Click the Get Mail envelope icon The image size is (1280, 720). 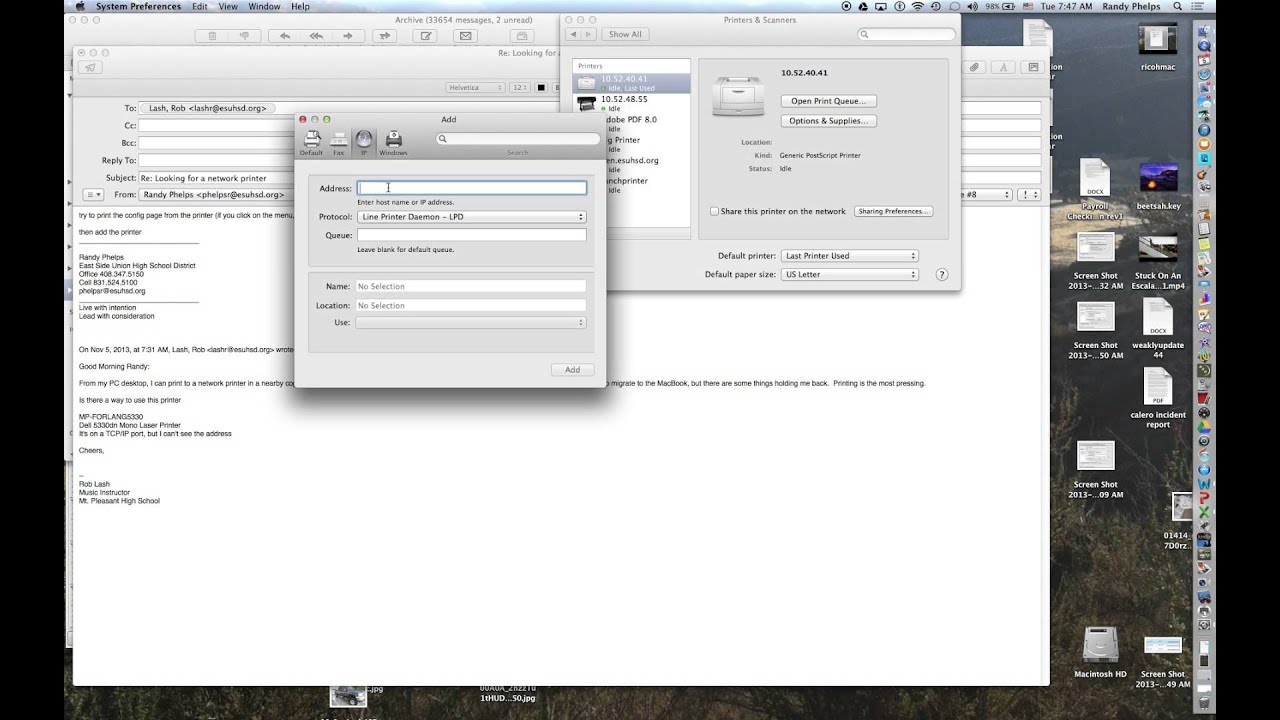(x=464, y=36)
